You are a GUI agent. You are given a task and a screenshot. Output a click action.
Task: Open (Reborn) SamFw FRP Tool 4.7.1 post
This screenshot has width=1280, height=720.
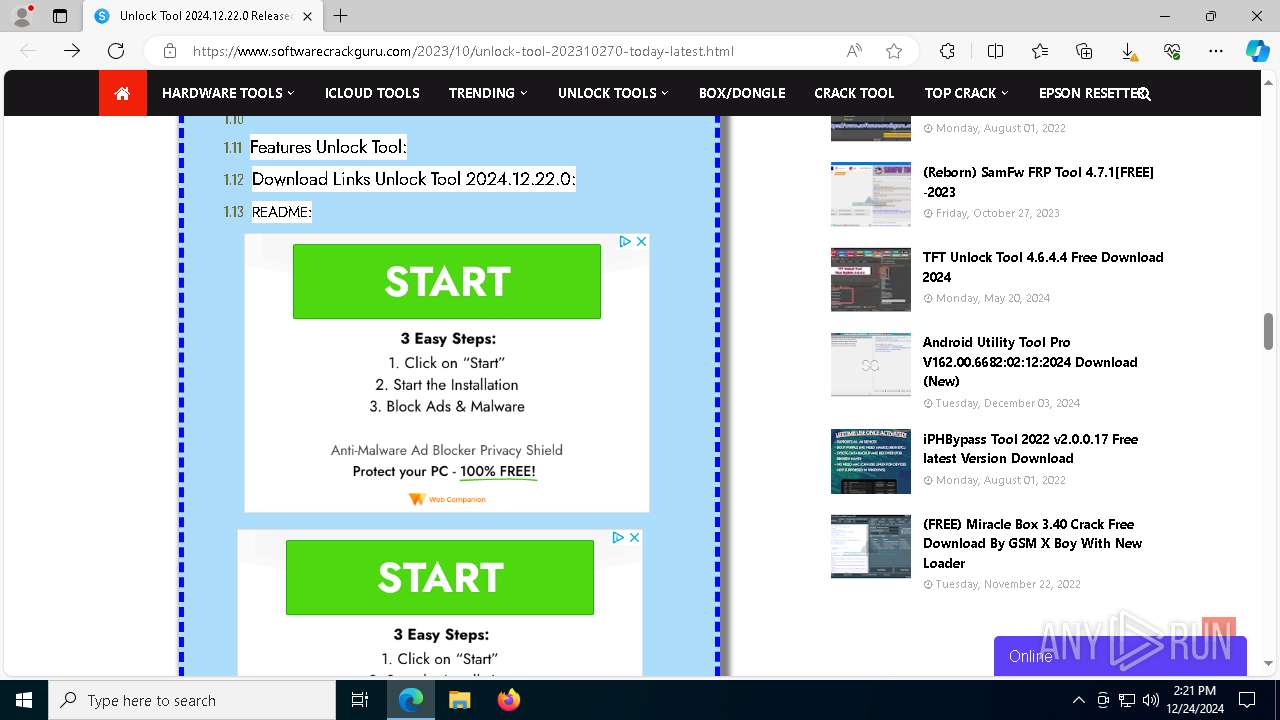[1038, 182]
